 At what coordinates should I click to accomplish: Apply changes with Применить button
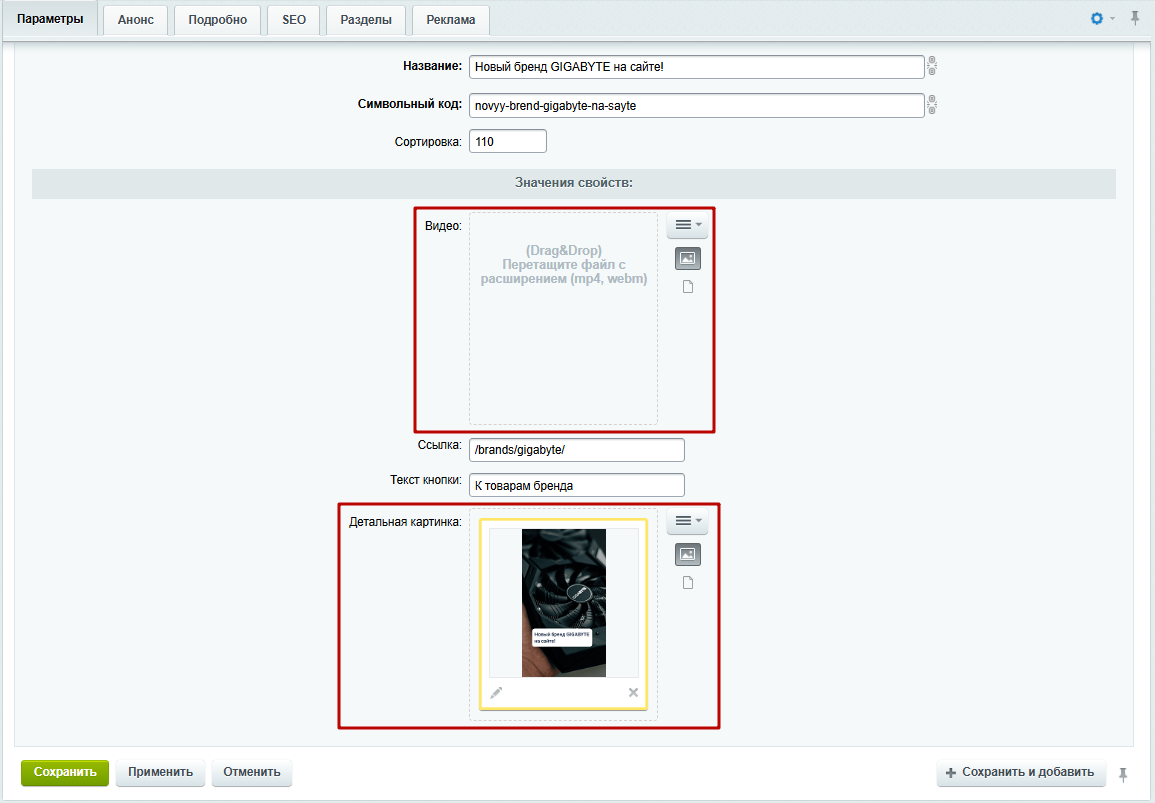pyautogui.click(x=161, y=772)
